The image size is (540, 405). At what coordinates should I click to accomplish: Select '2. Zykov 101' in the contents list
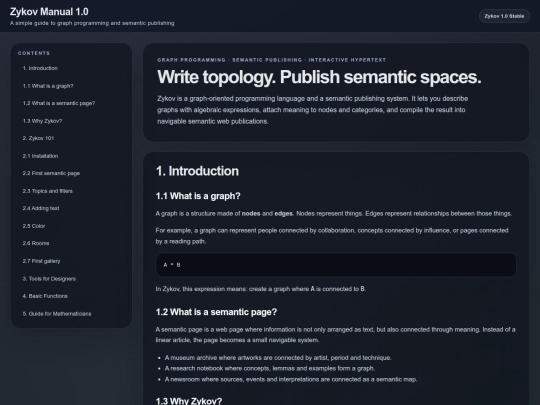tap(38, 138)
